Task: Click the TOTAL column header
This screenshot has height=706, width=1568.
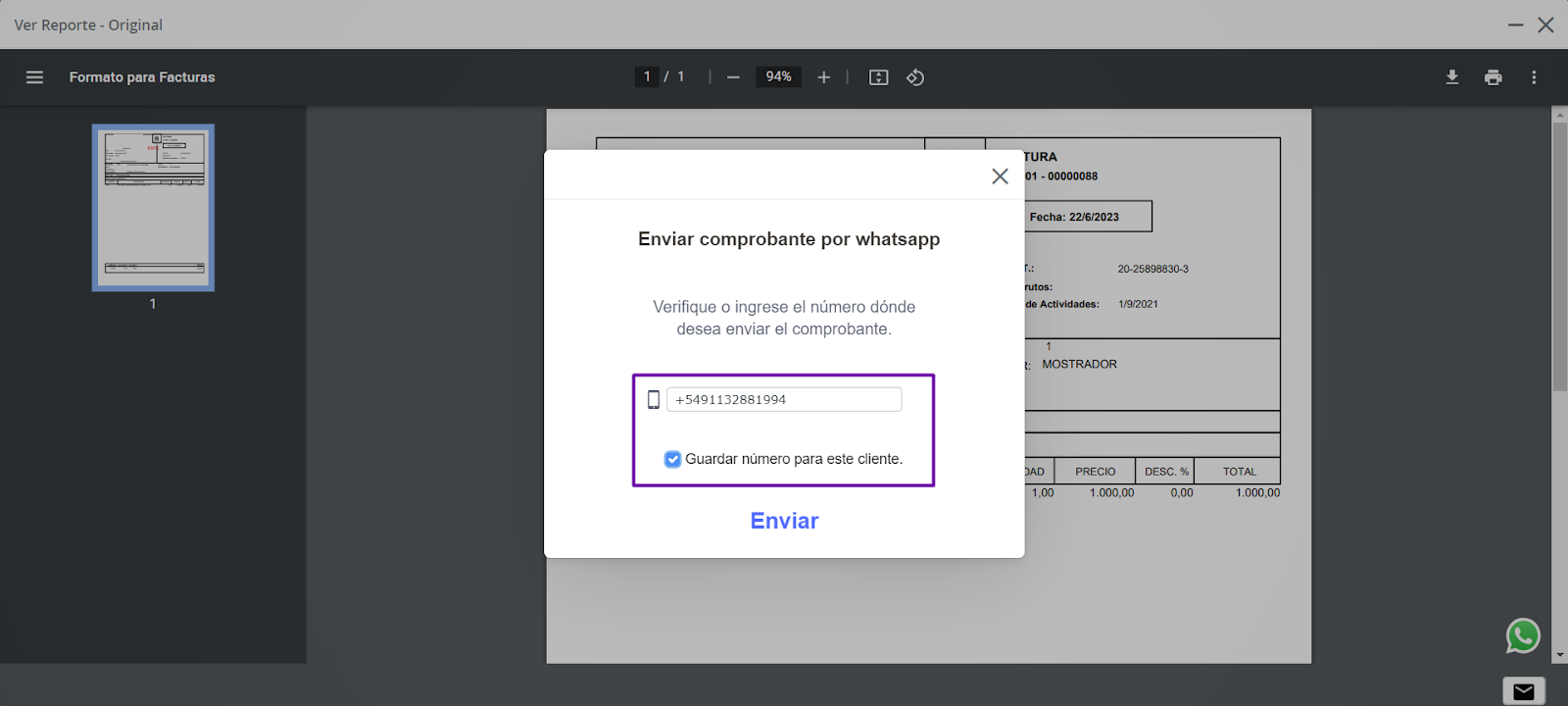Action: (1239, 472)
